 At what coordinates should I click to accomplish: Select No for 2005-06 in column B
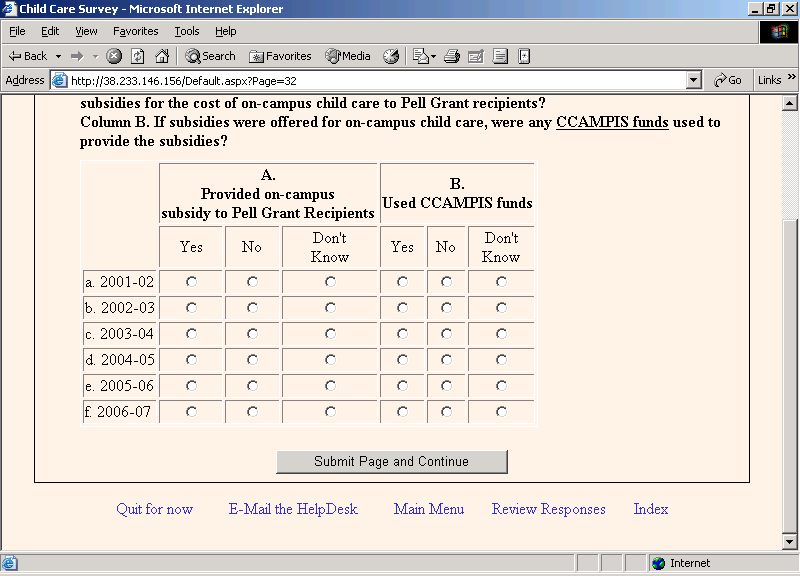point(446,386)
